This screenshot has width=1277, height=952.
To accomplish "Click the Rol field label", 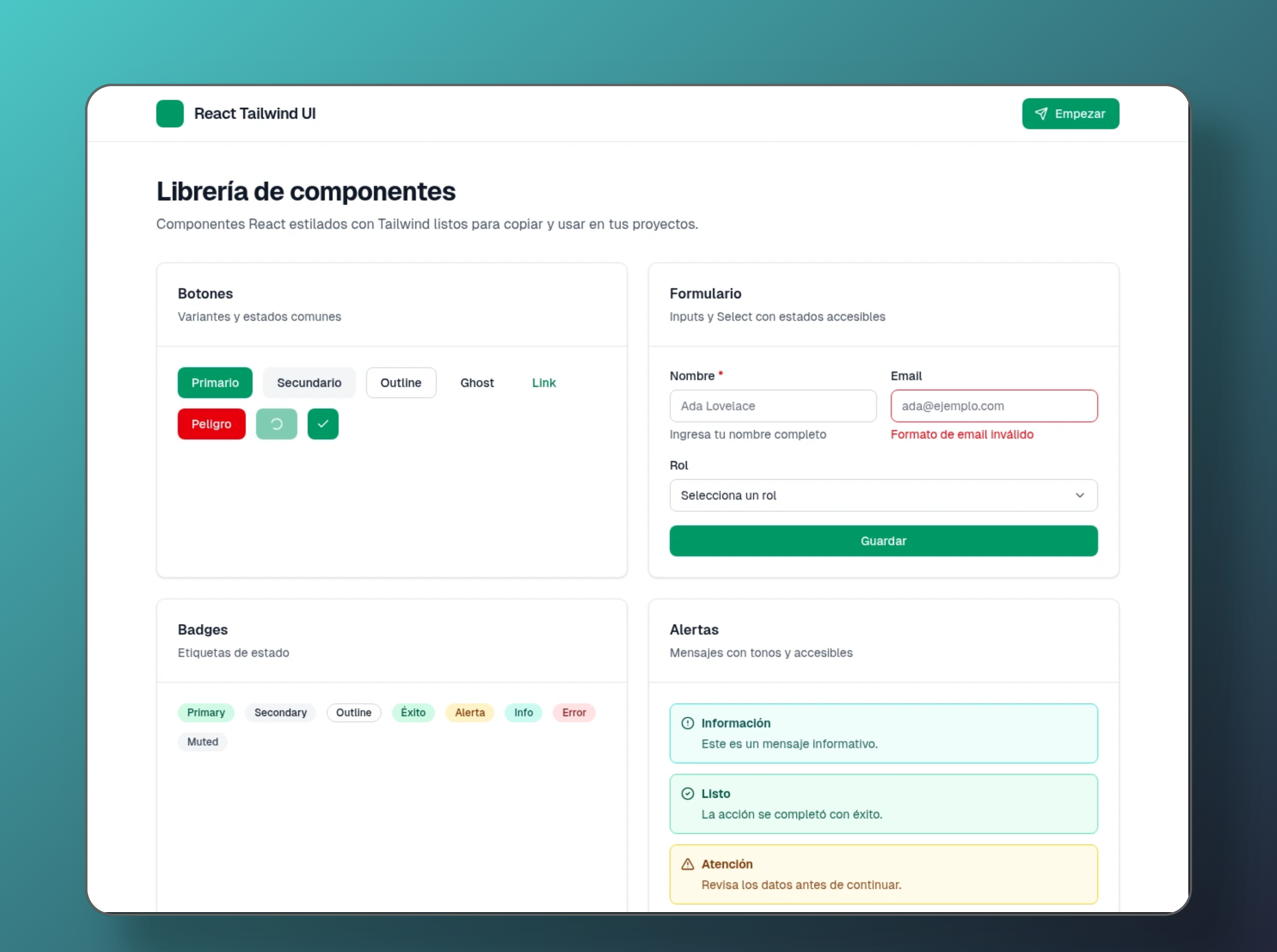I will coord(679,465).
